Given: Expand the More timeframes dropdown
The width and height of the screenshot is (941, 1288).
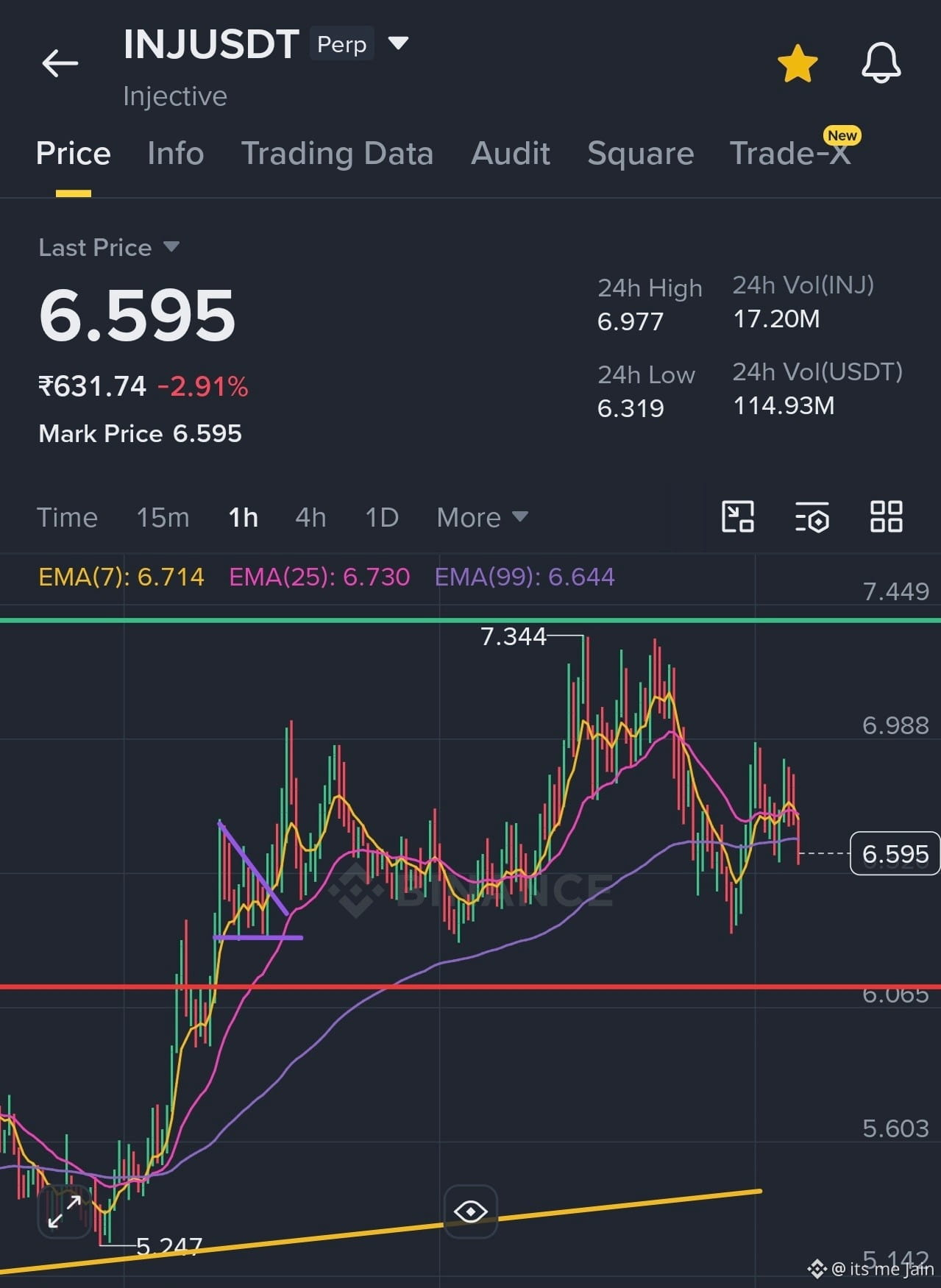Looking at the screenshot, I should point(482,518).
